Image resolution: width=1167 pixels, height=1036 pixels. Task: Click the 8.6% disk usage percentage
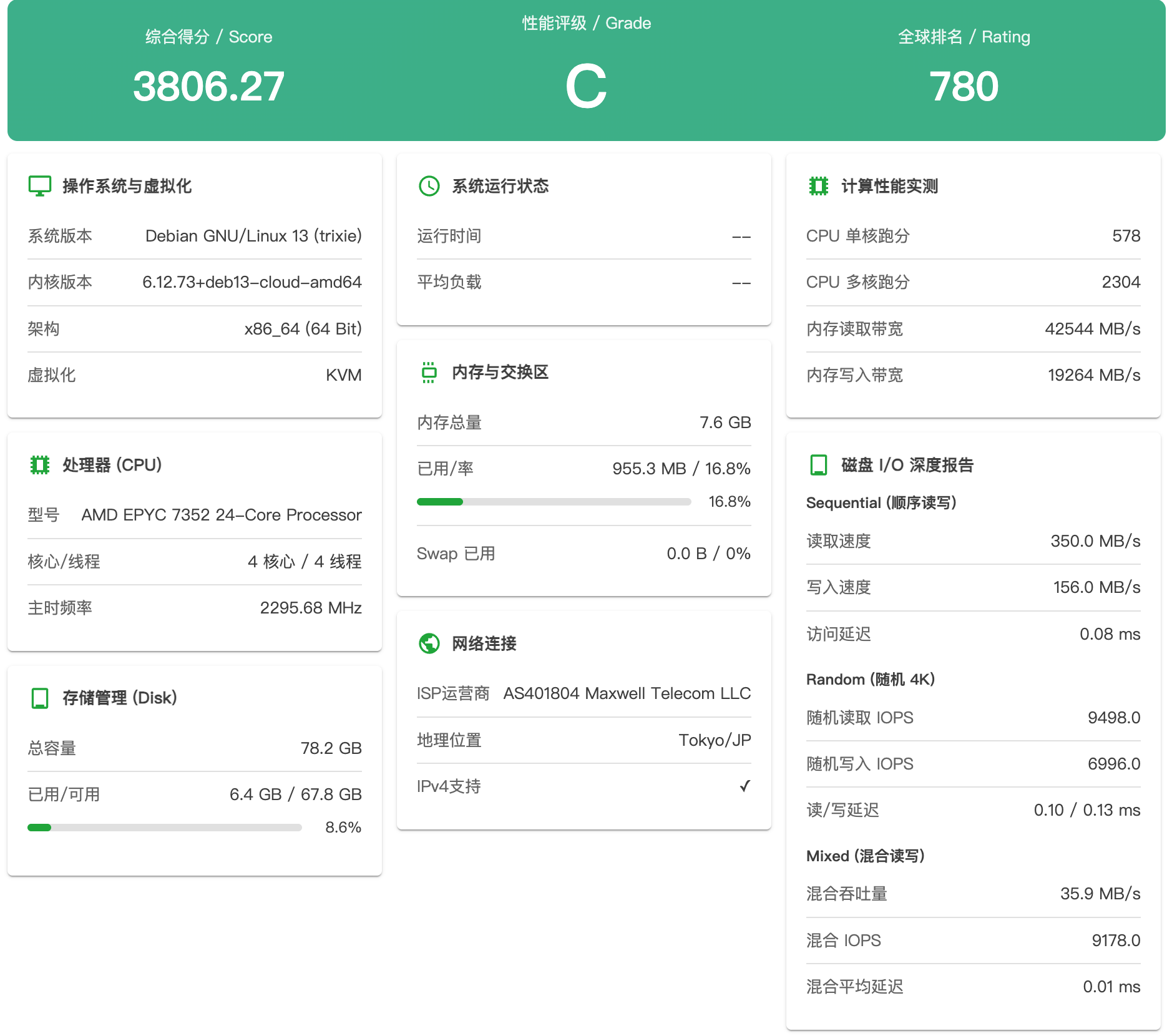coord(343,828)
